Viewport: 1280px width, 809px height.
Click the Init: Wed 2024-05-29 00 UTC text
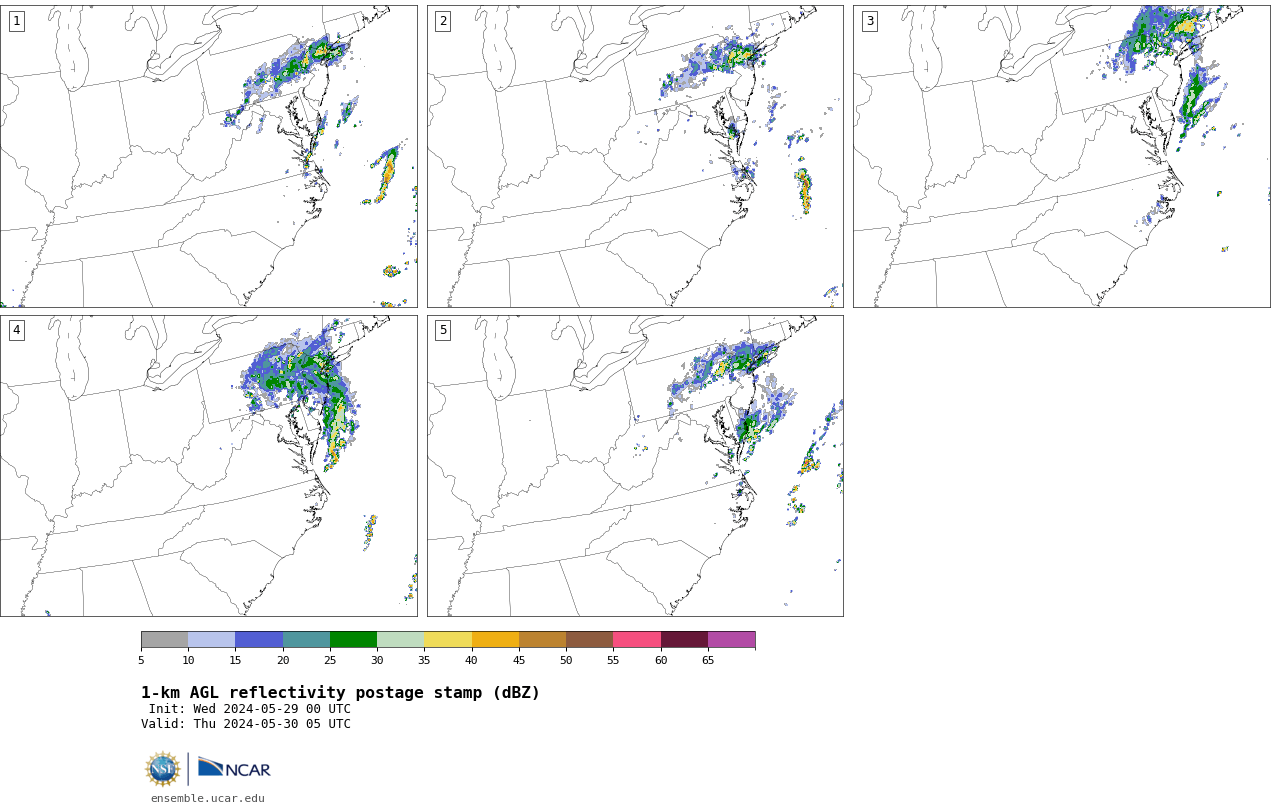[250, 709]
